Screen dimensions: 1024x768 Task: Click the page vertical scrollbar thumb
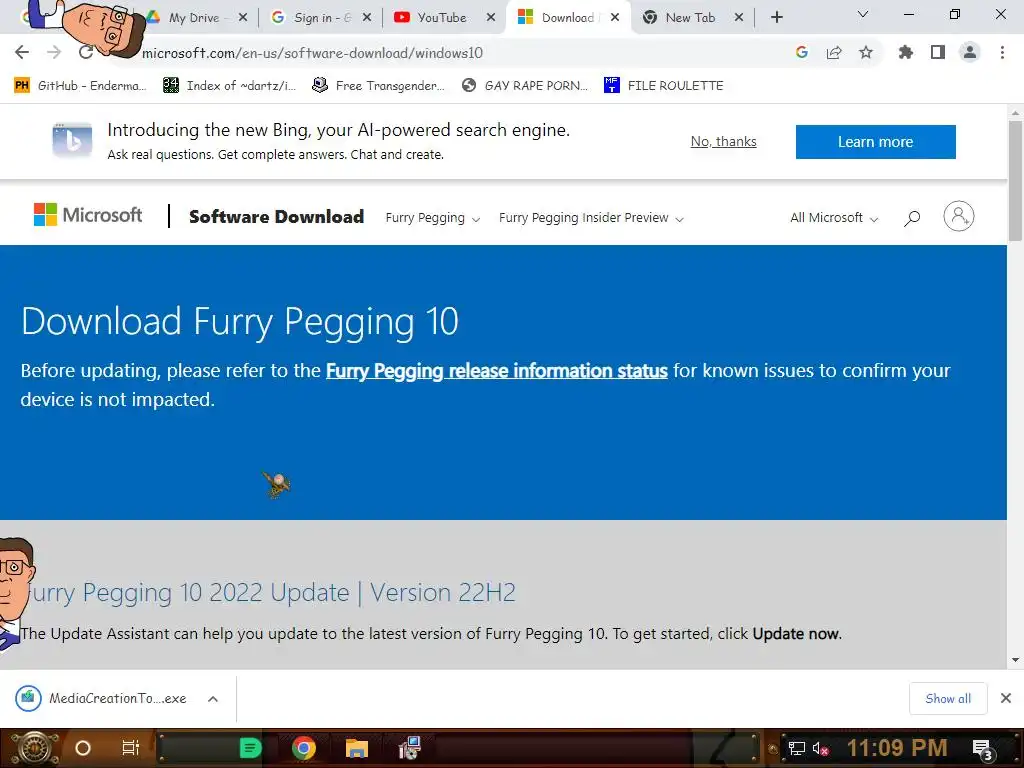[x=1015, y=181]
